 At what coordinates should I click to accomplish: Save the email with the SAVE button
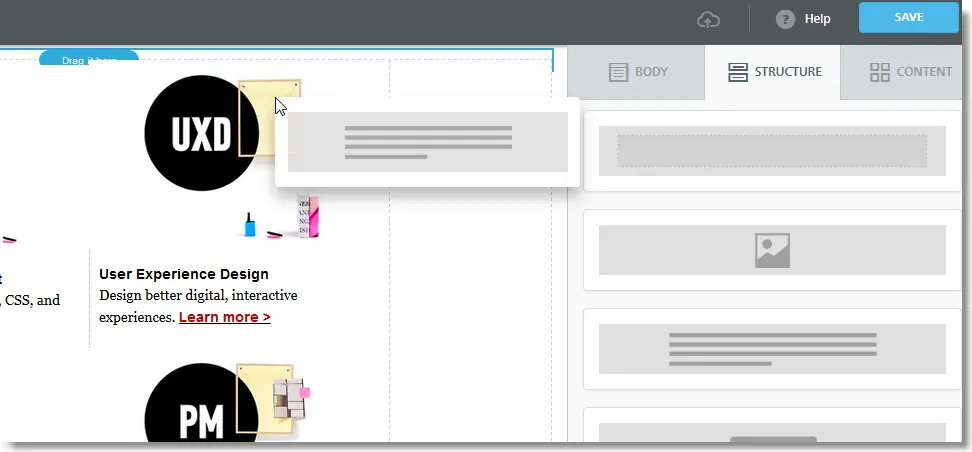tap(909, 17)
